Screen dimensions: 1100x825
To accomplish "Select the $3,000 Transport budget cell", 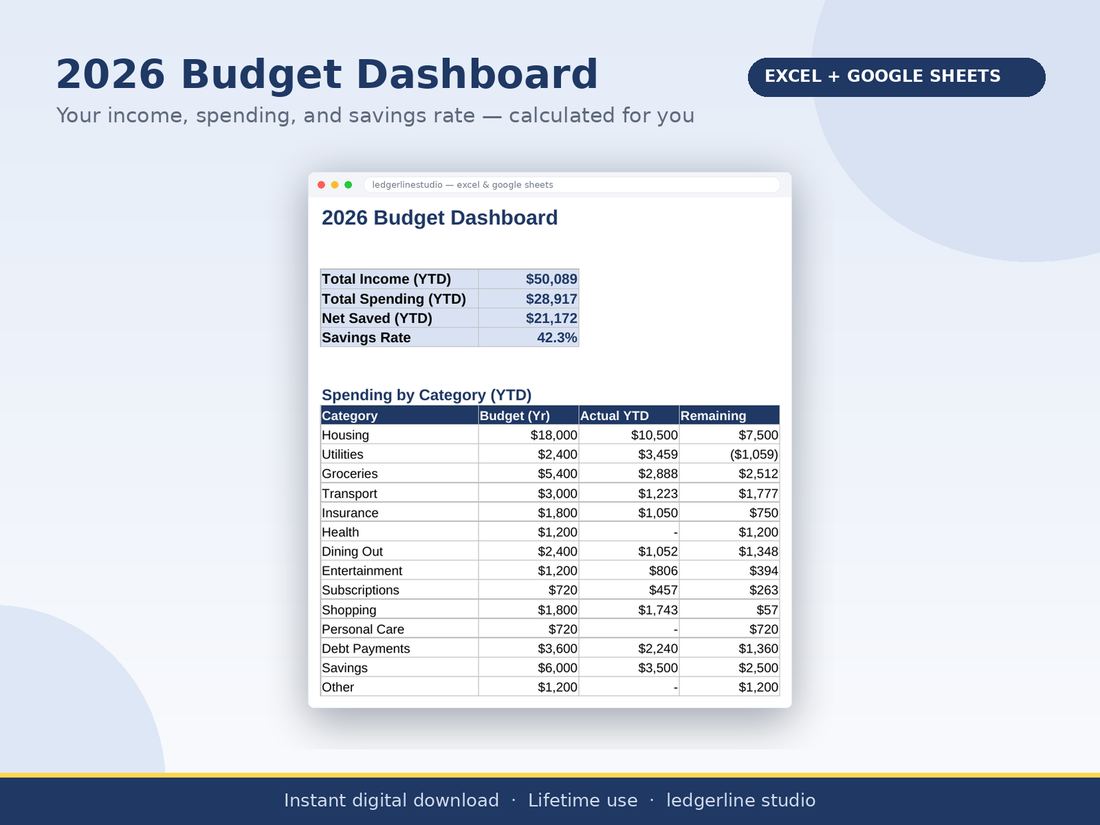I will point(529,493).
